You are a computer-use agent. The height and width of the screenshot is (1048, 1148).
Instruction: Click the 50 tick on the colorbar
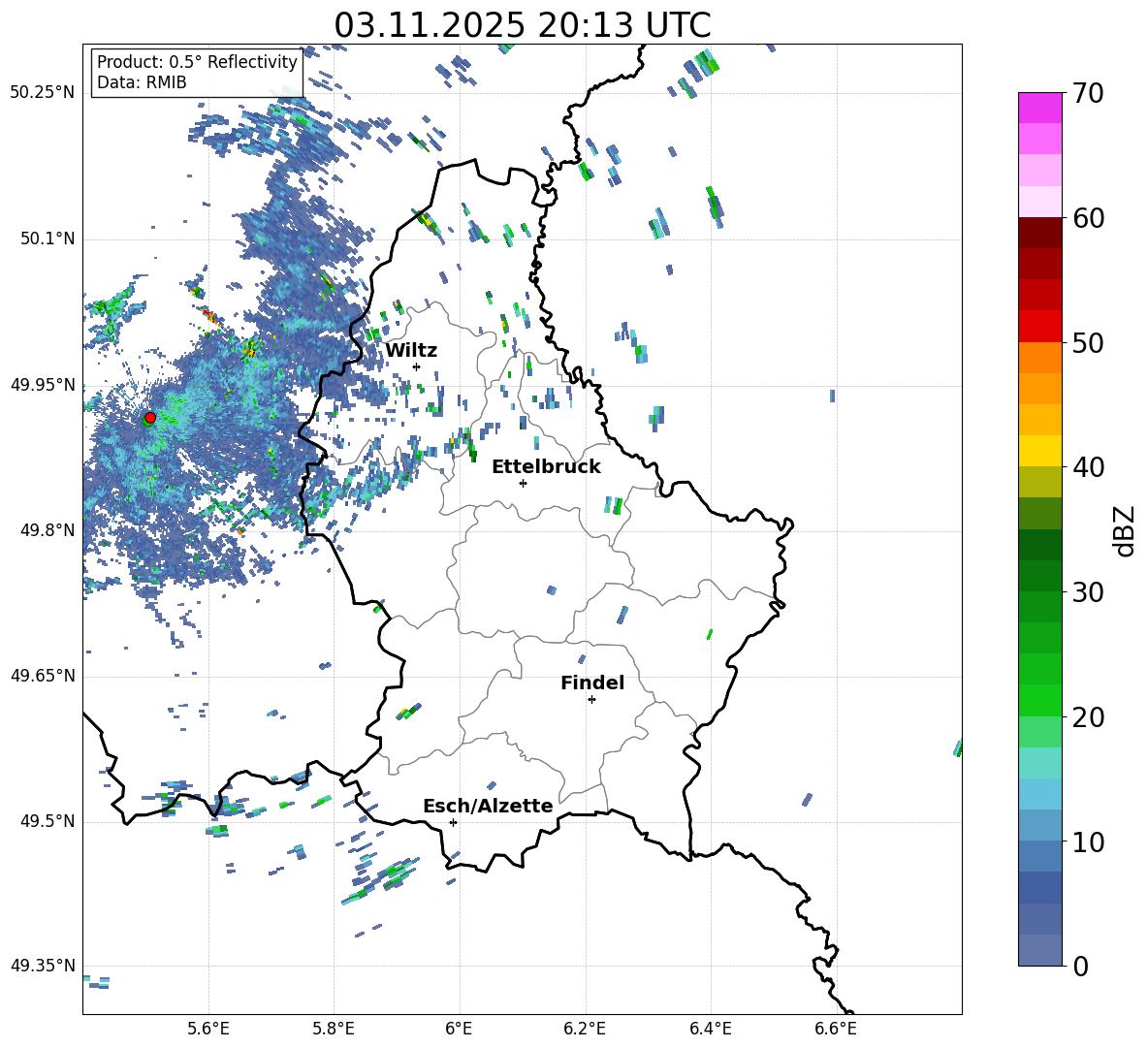[1087, 343]
